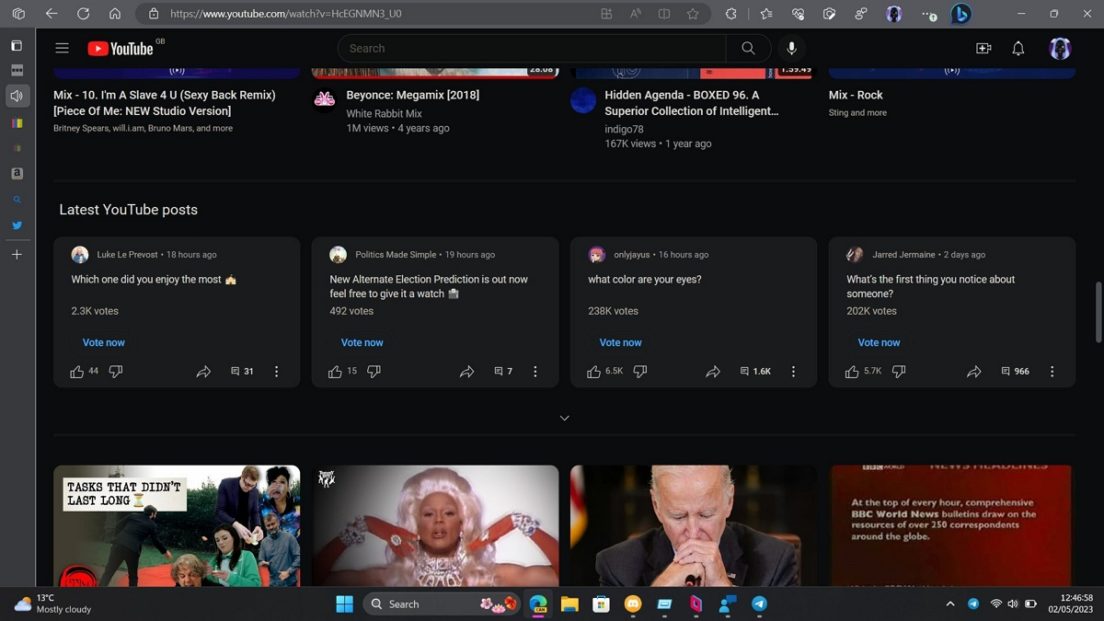Image resolution: width=1104 pixels, height=621 pixels.
Task: Open the Edge settings menu
Action: coord(927,14)
